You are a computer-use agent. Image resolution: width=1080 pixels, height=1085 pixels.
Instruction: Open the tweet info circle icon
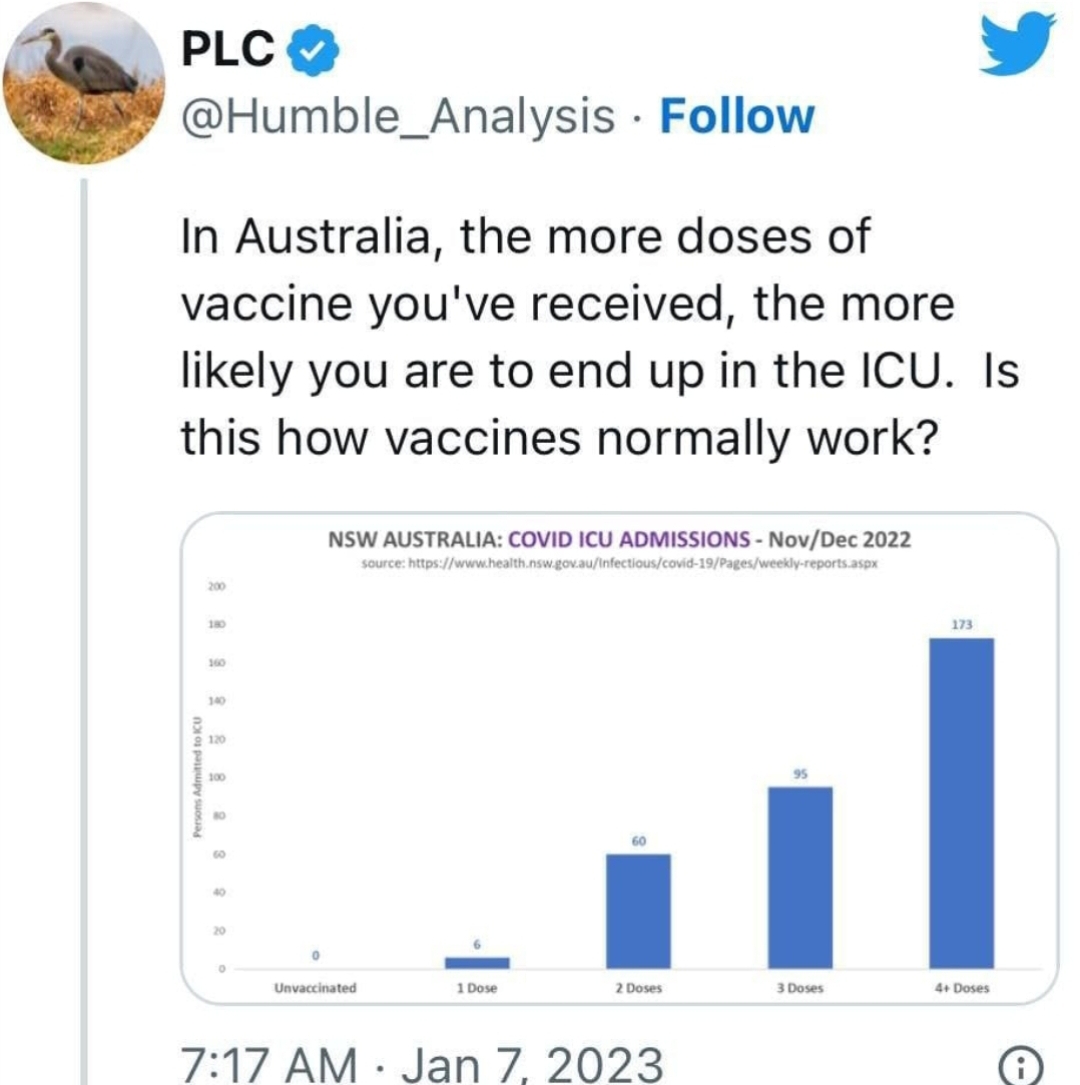pos(1017,1061)
